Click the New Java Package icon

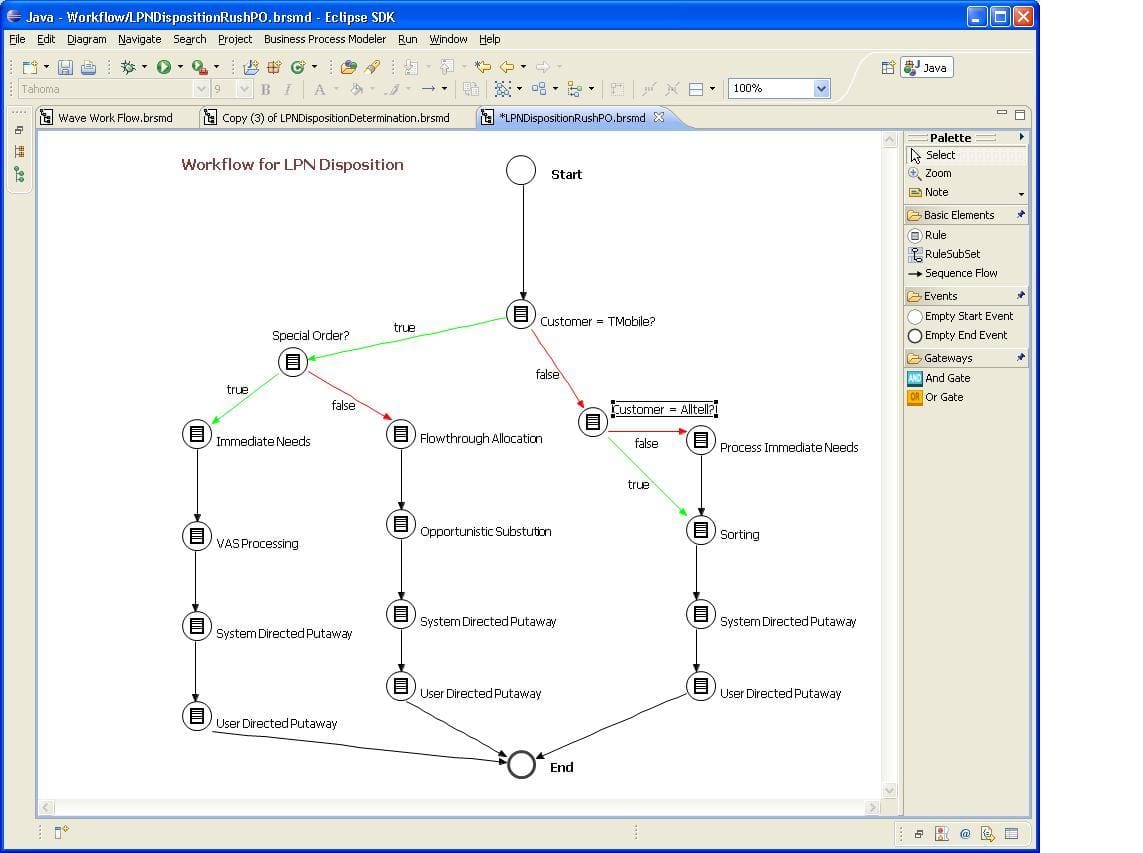pos(274,68)
